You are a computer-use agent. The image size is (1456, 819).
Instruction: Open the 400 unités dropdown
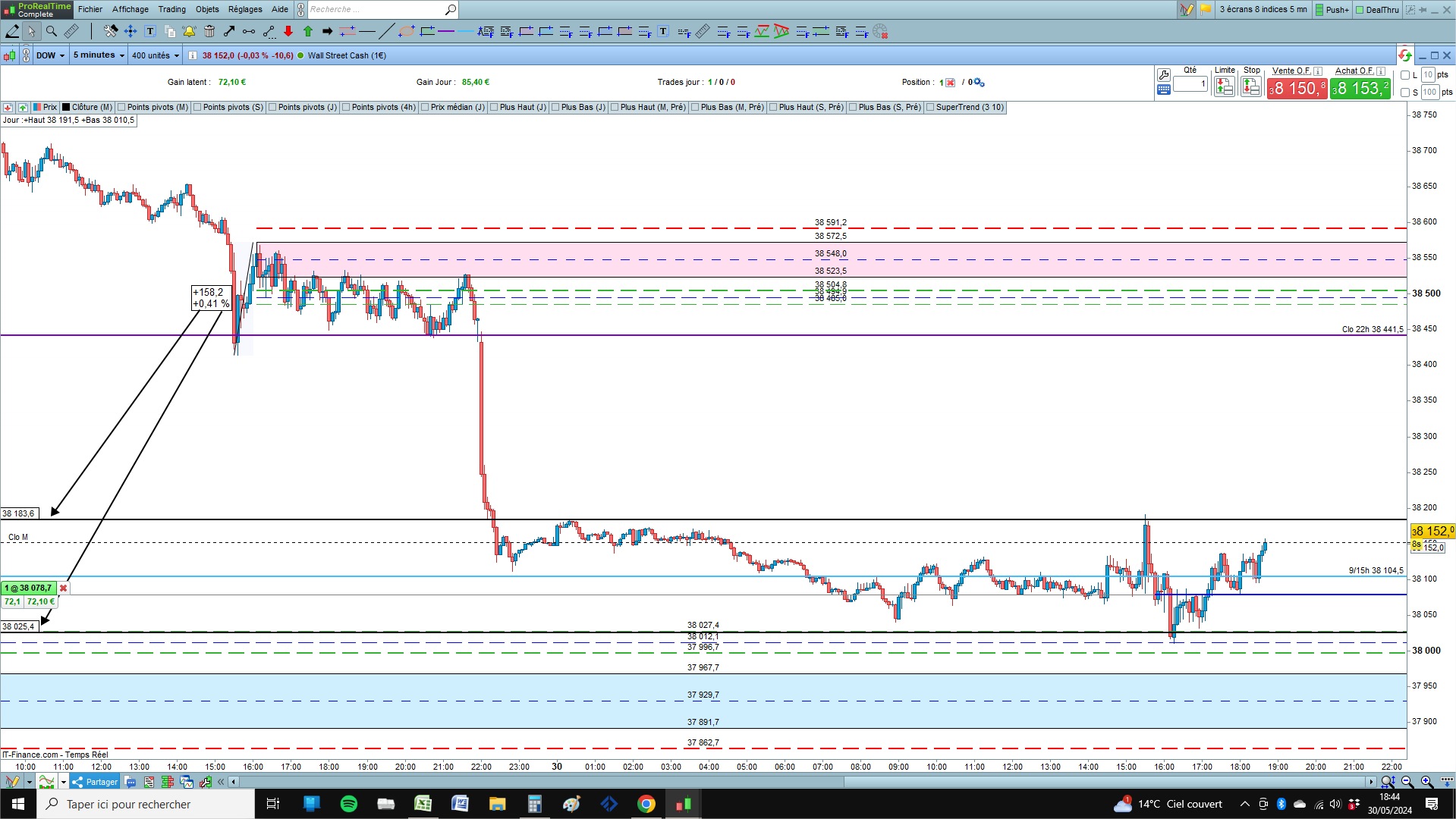click(155, 55)
